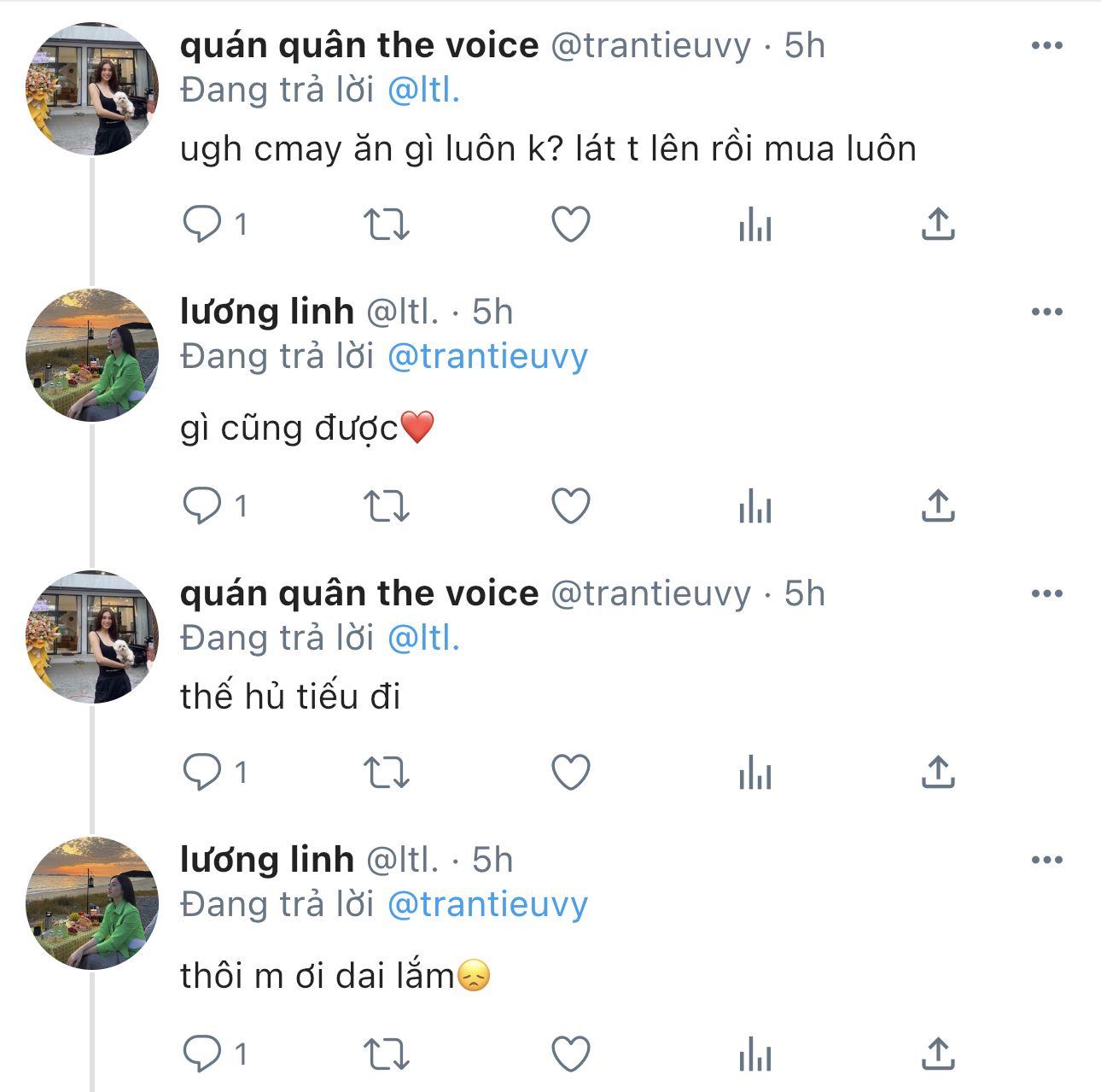This screenshot has height=1092, width=1101.
Task: Open @ltl. mention link in first tweet
Action: pos(424,91)
